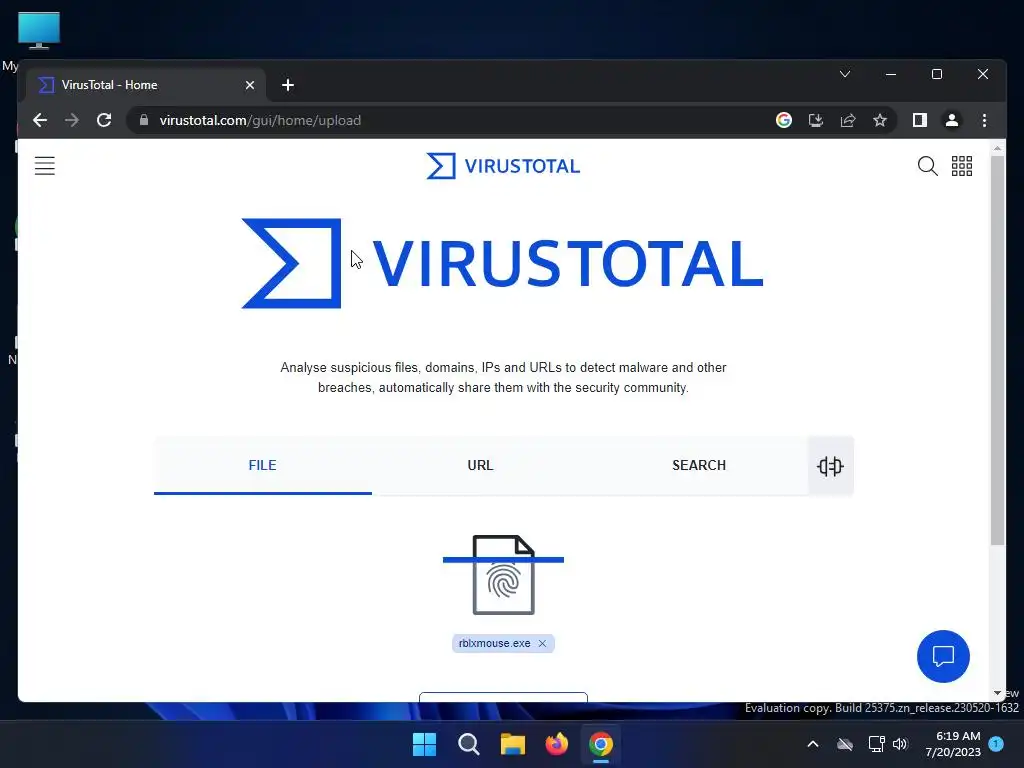Open the API connector icon beside SEARCH

[x=830, y=466]
